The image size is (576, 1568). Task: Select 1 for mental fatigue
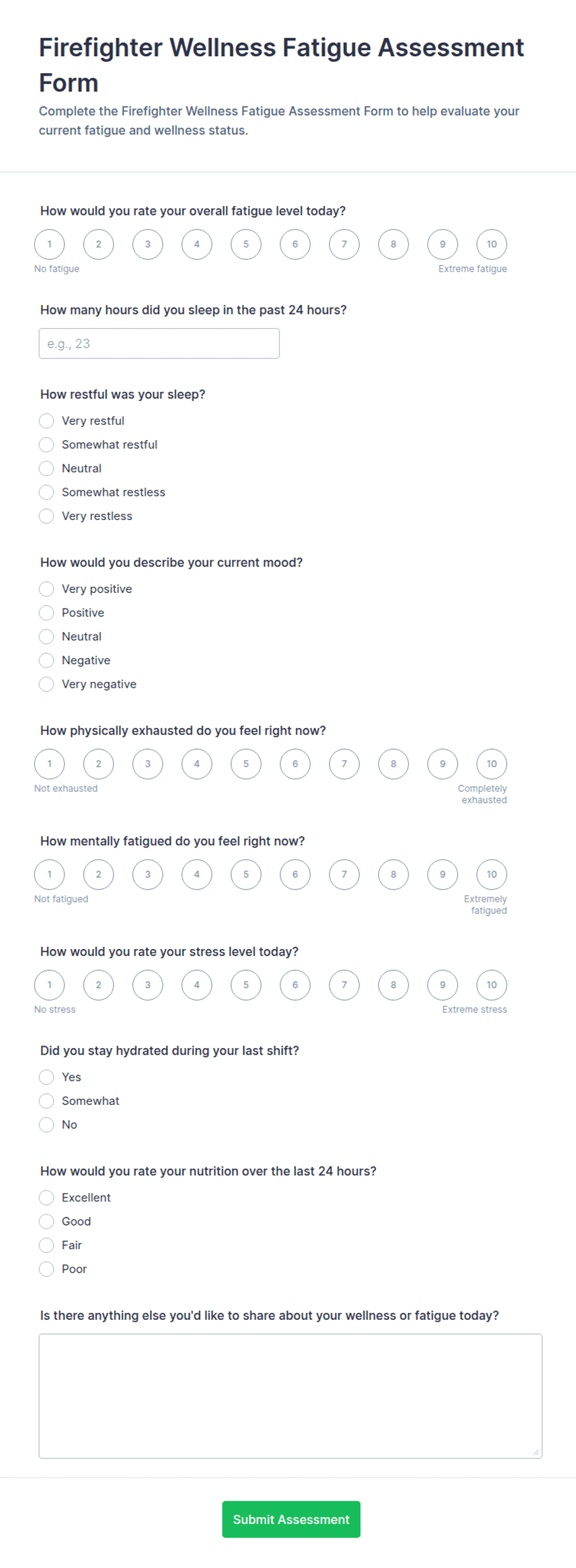coord(50,875)
